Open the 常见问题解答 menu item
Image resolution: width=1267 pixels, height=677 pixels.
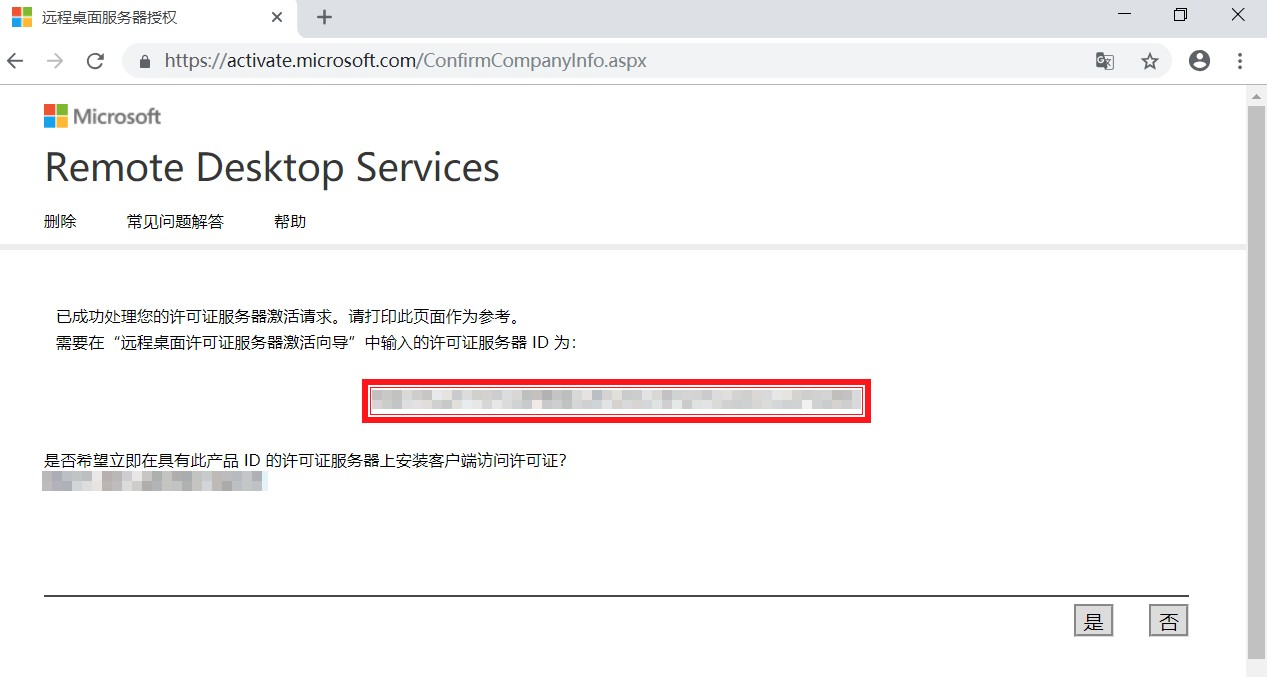coord(175,221)
